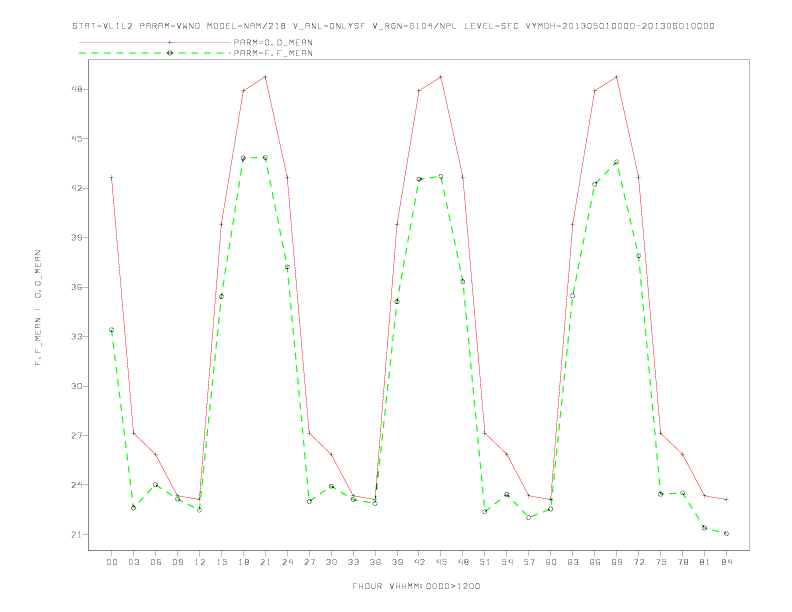
Task: Click MODEL=NAM/218 in the chart title
Action: point(246,26)
